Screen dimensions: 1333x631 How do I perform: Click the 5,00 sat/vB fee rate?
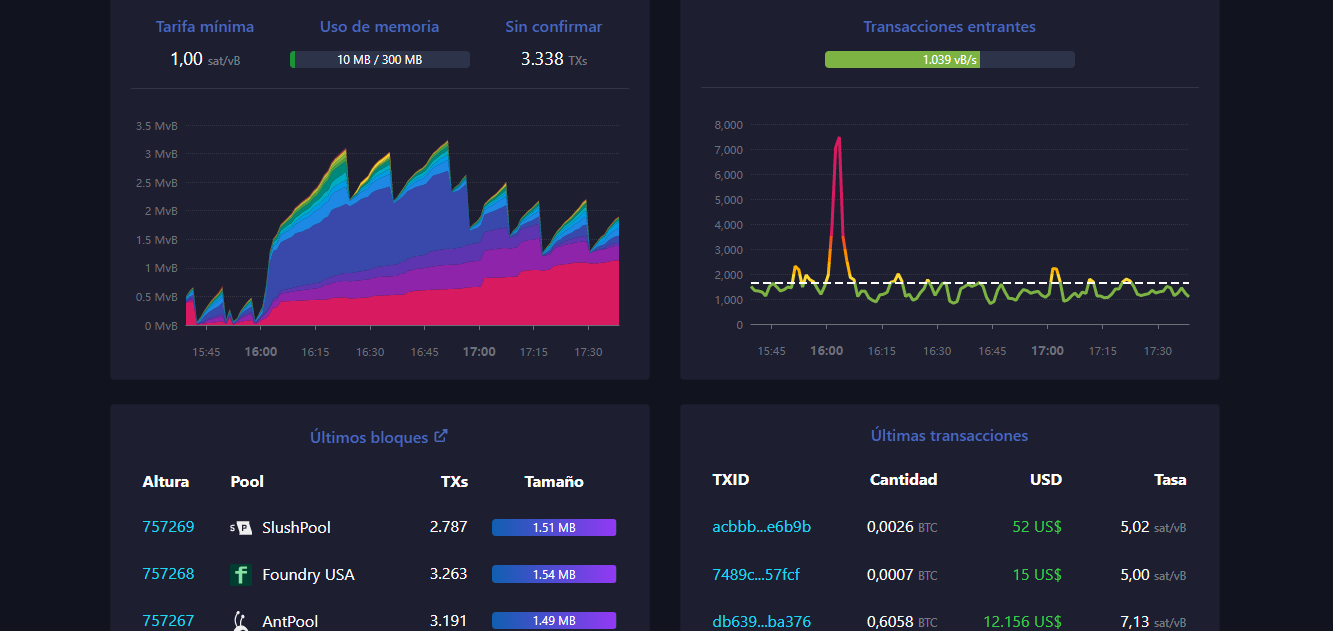[1153, 574]
